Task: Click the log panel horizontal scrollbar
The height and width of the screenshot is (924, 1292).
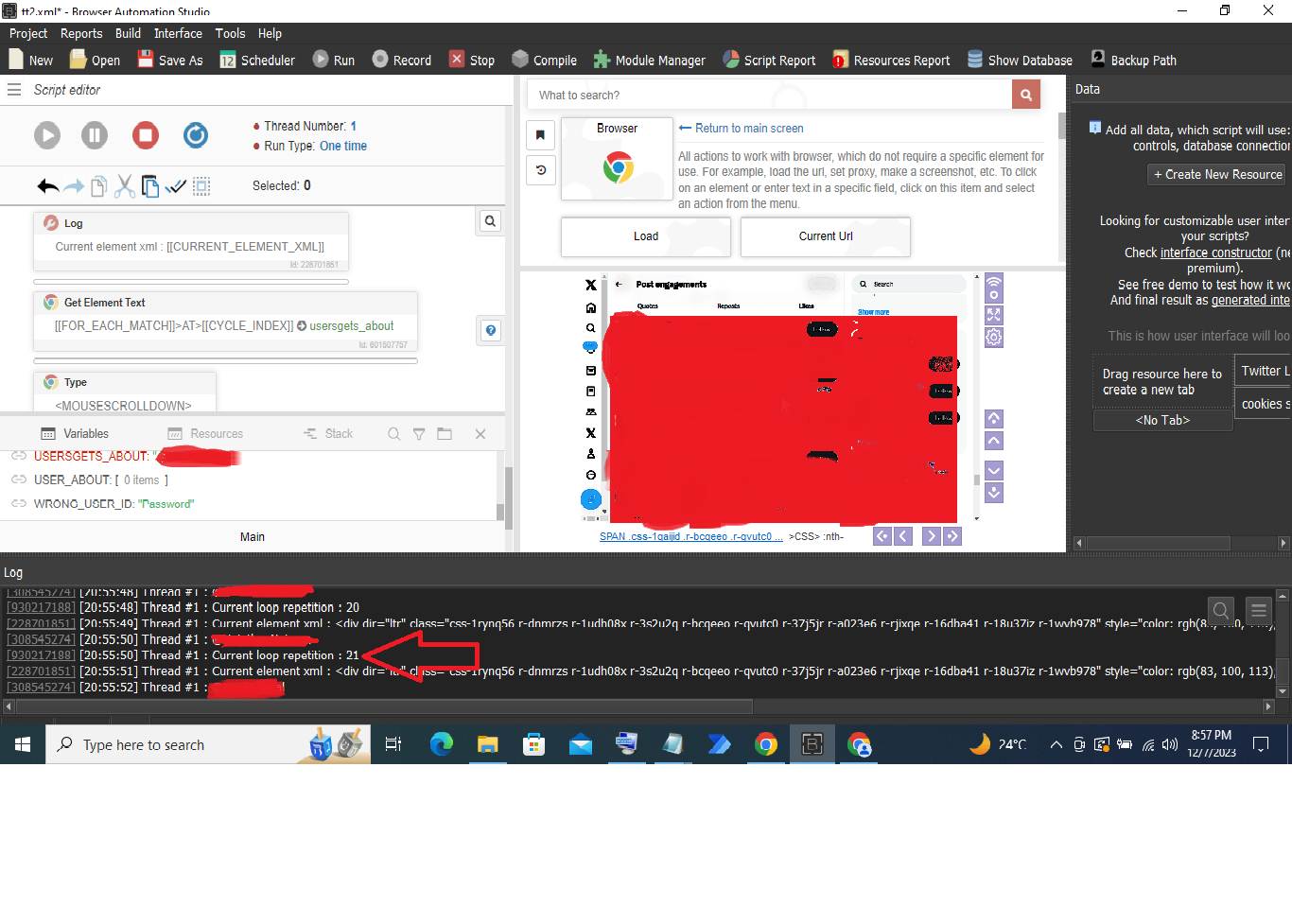Action: [378, 706]
